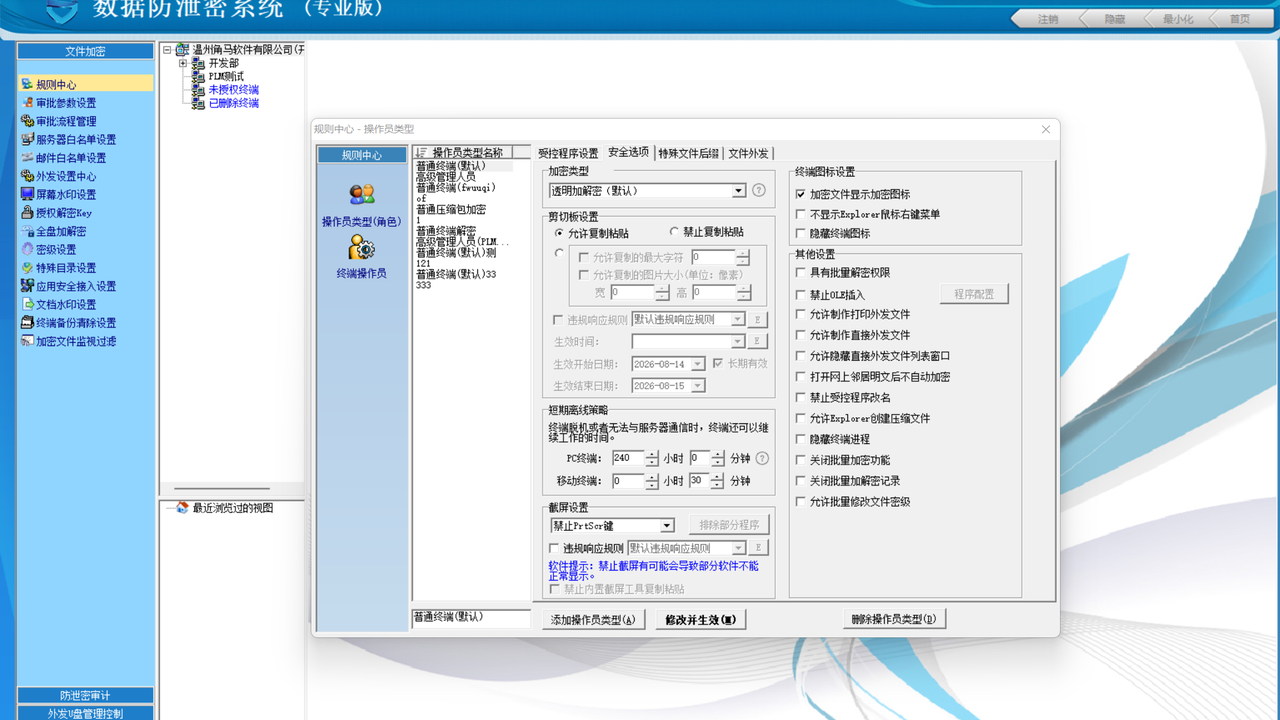Click the 屏幕水印设置 monitor icon

coord(27,195)
